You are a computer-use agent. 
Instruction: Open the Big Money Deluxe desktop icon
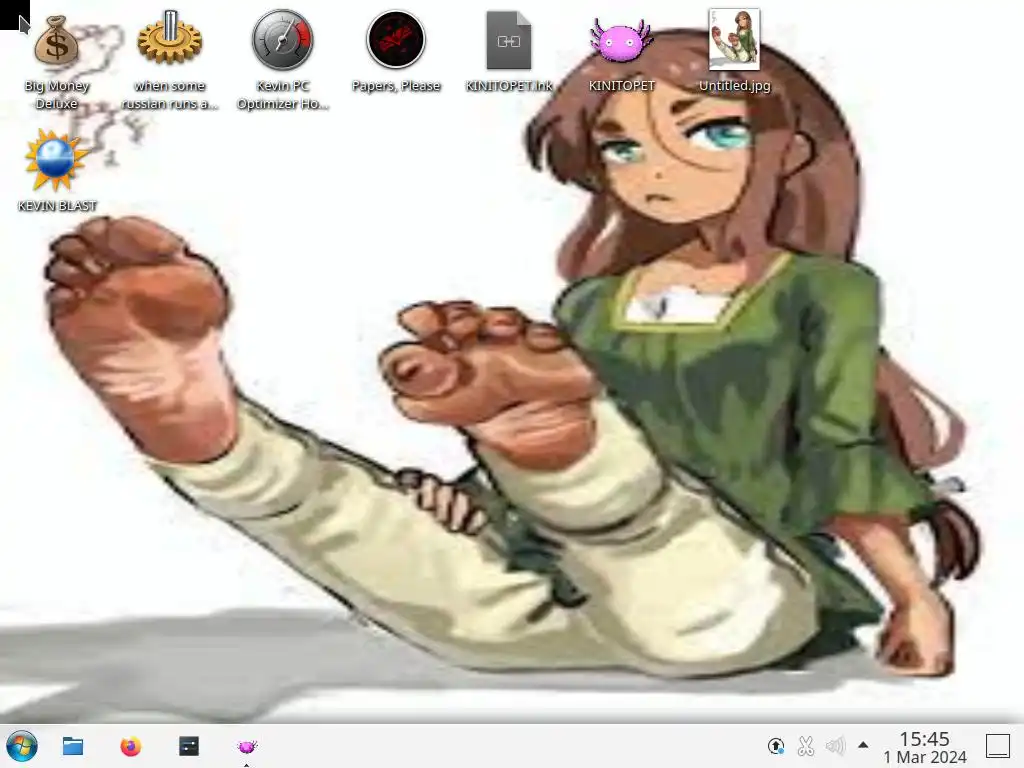click(56, 40)
